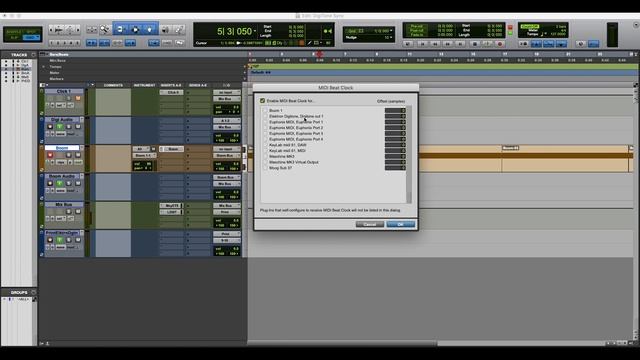Open the Groups list header menu
This screenshot has height=360, width=640.
[x=33, y=292]
